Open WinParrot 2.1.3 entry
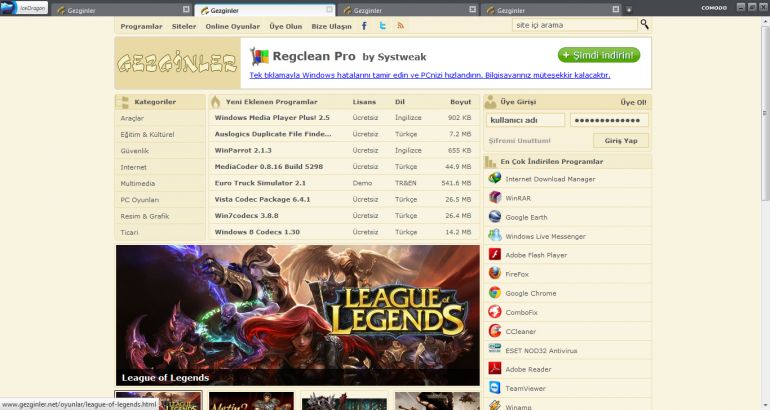The height and width of the screenshot is (410, 770). (243, 150)
